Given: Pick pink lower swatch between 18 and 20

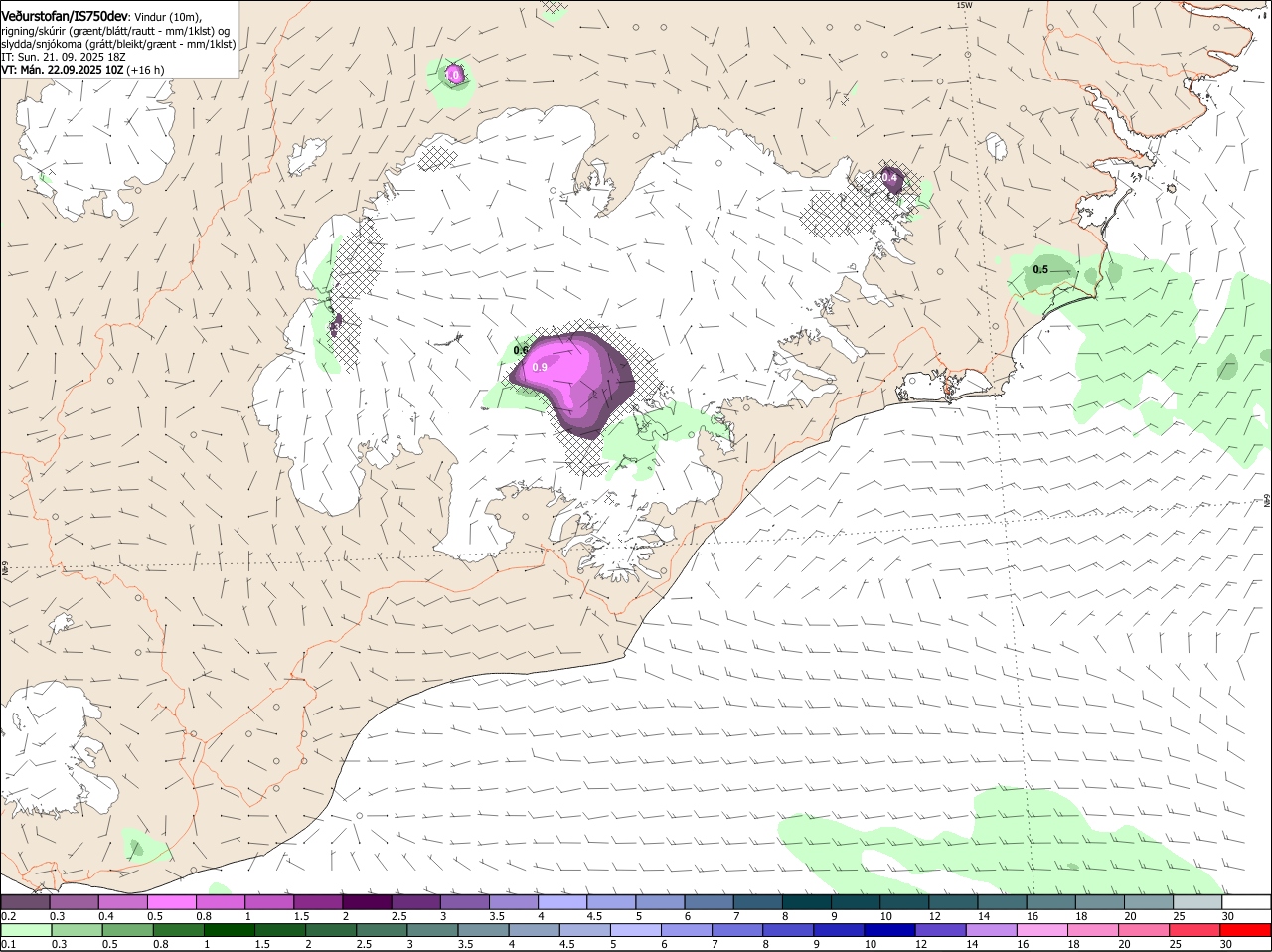Looking at the screenshot, I should point(1094,931).
